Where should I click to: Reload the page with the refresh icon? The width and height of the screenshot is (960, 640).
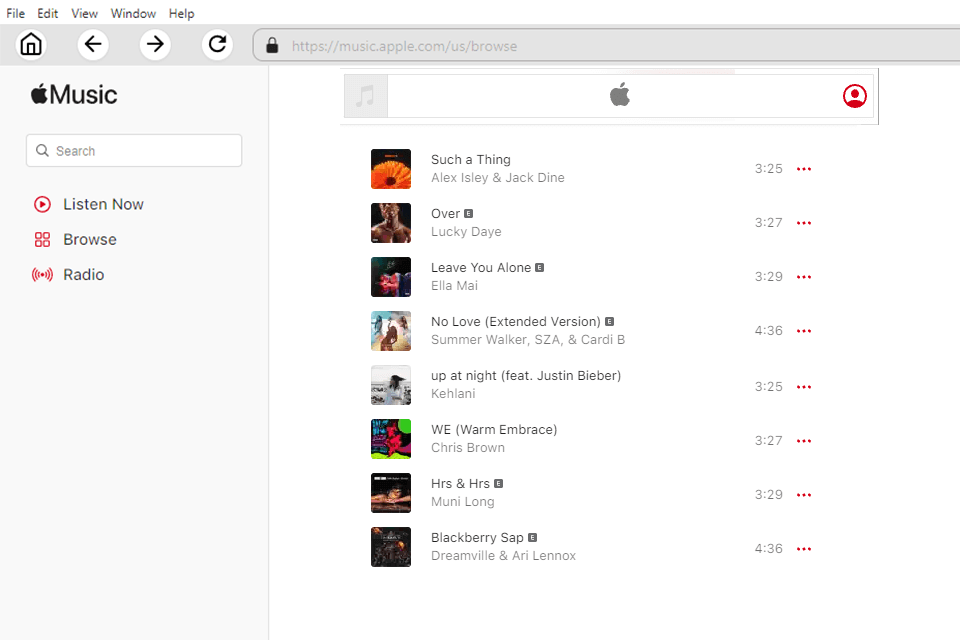tap(217, 45)
